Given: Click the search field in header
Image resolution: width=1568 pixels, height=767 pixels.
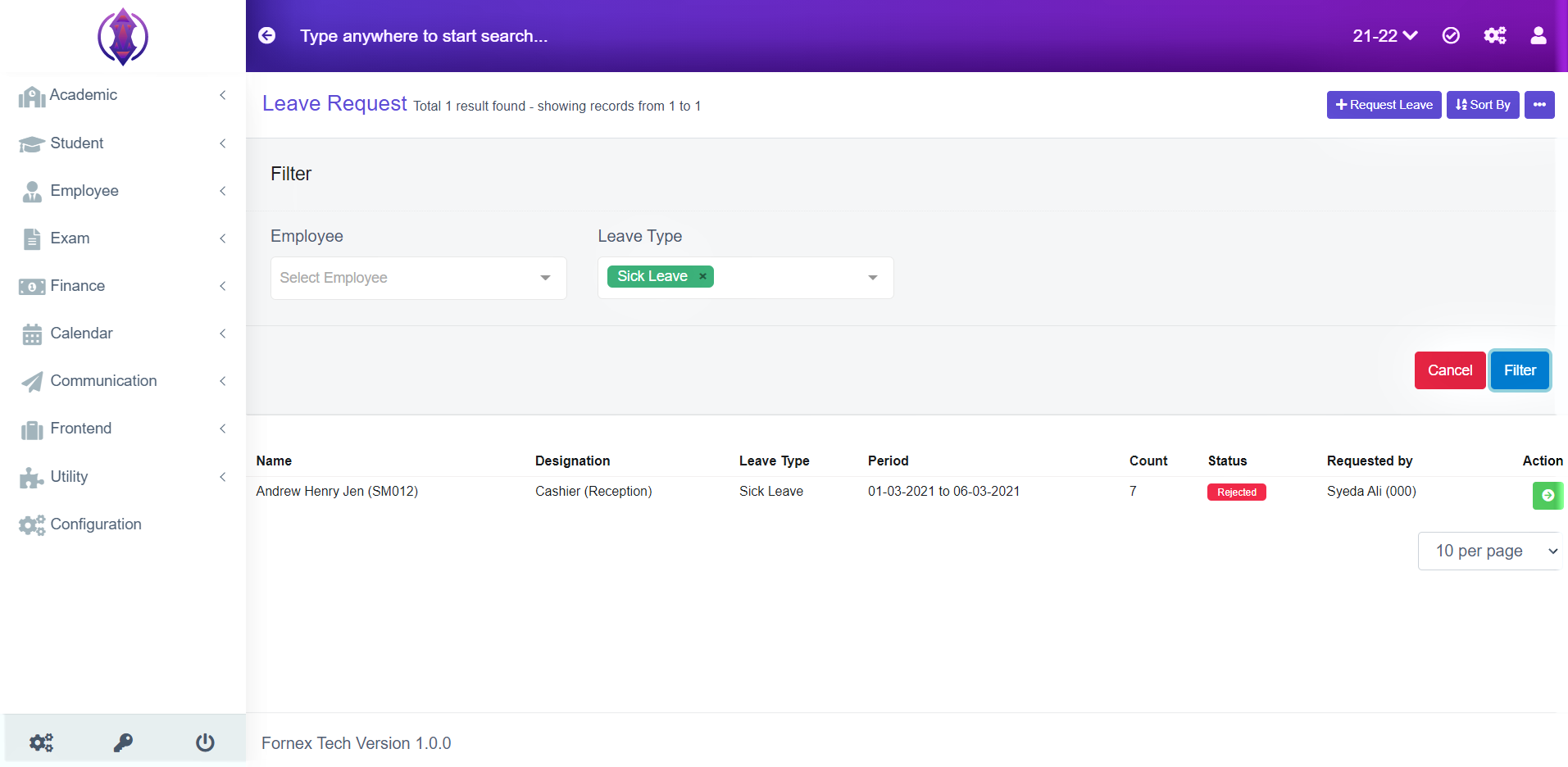Looking at the screenshot, I should pos(424,36).
